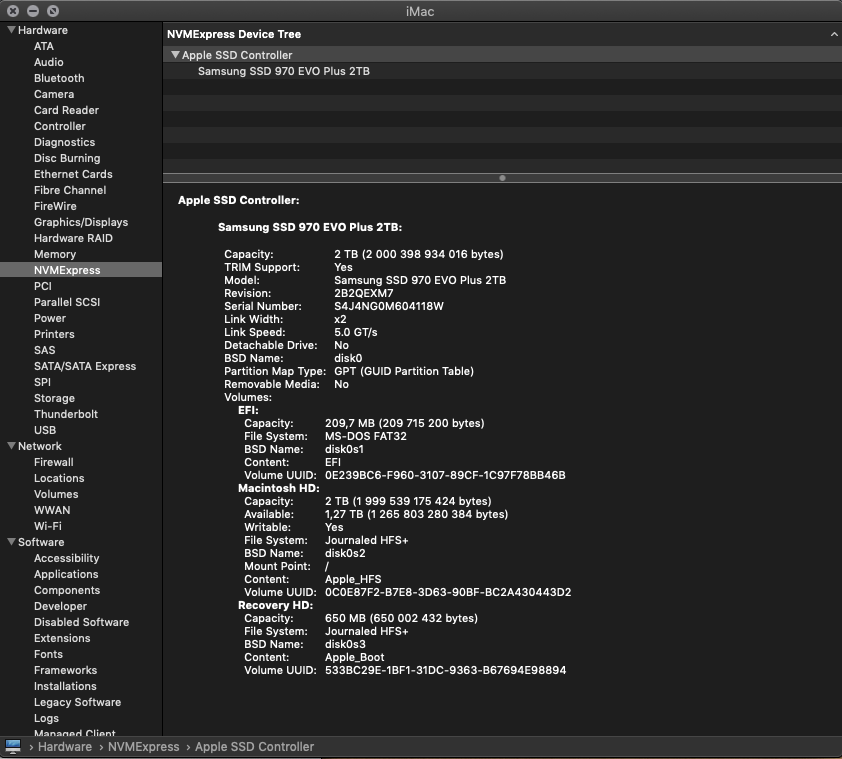Collapse the Apple SSD Controller tree node

(x=175, y=55)
